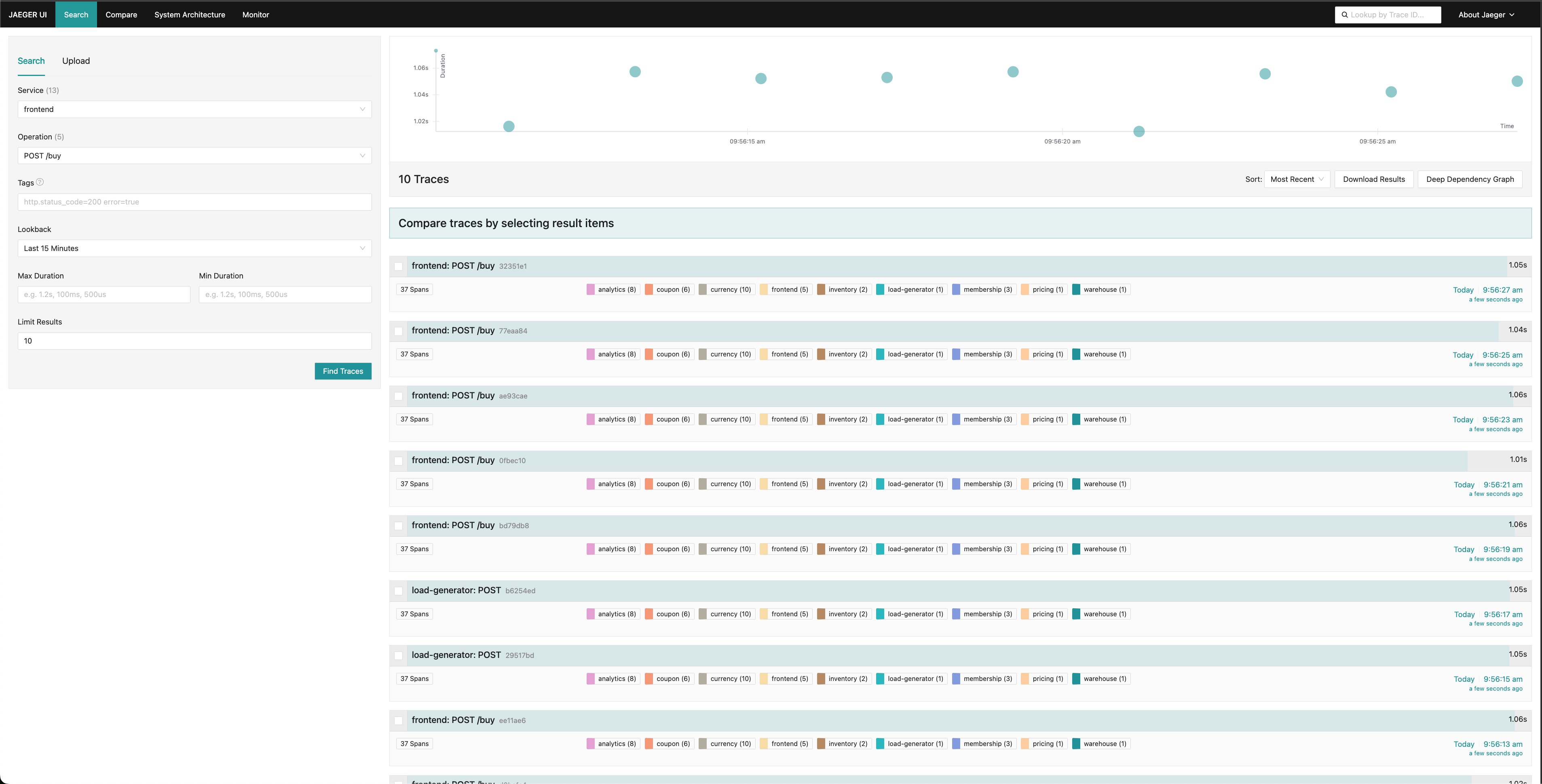
Task: Click the lowest scatter dot before 09:56:15 am
Action: (509, 126)
